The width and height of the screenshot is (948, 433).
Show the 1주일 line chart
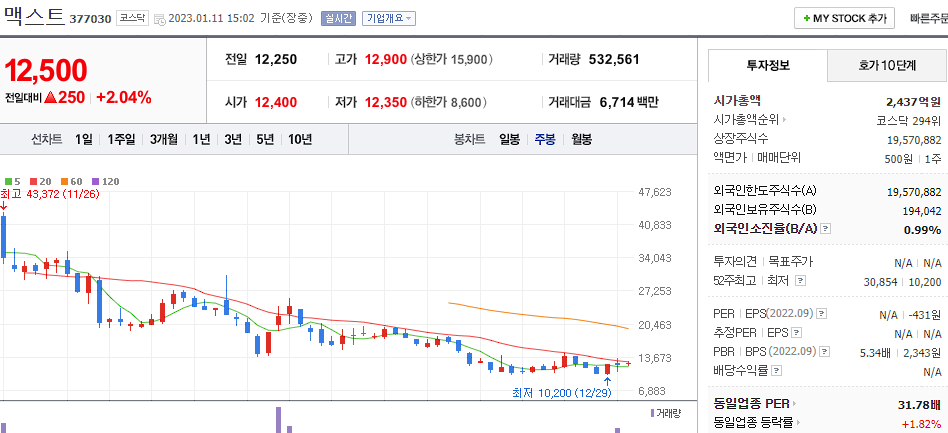click(x=121, y=140)
